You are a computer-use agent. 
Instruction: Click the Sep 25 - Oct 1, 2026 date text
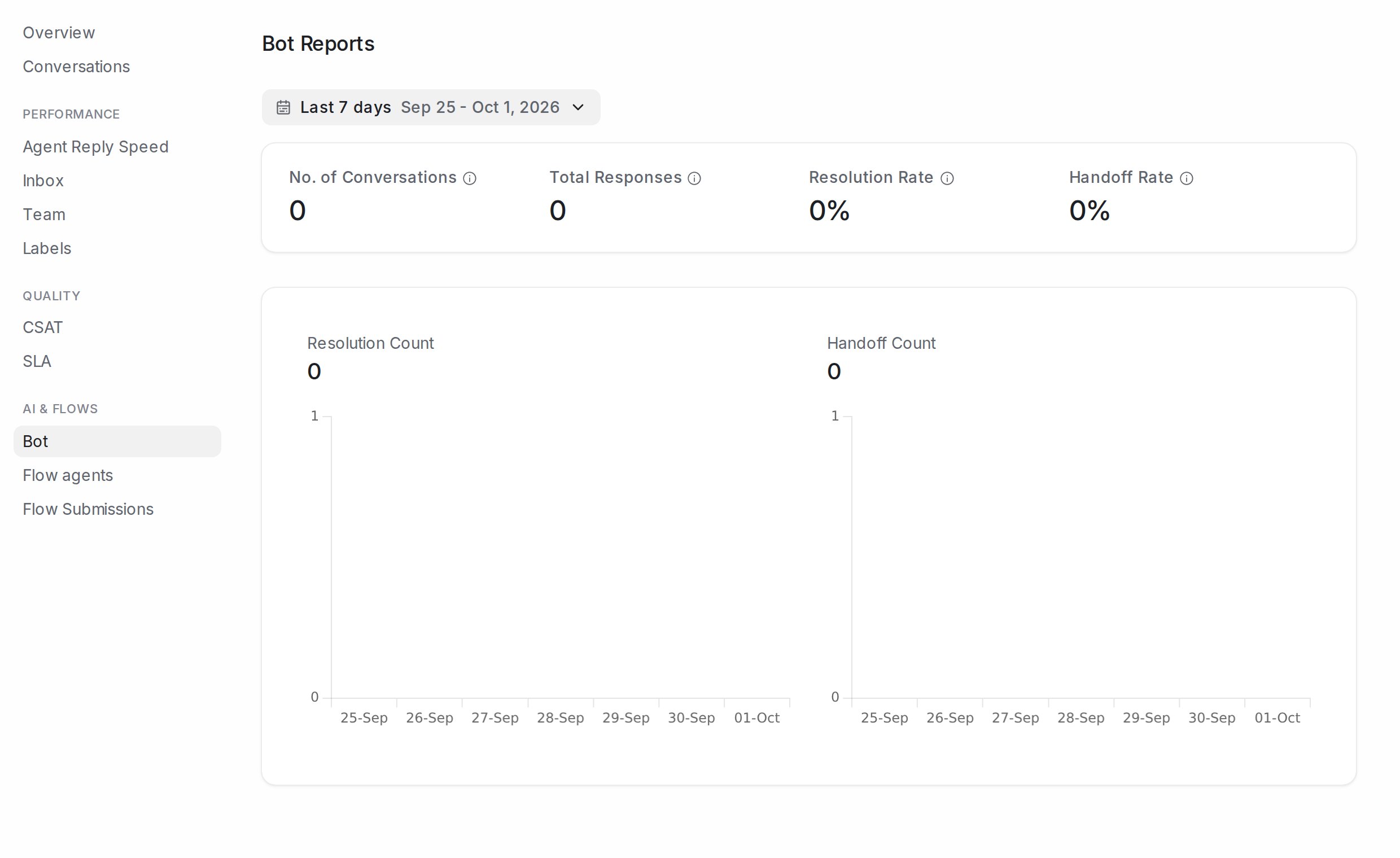pos(480,107)
